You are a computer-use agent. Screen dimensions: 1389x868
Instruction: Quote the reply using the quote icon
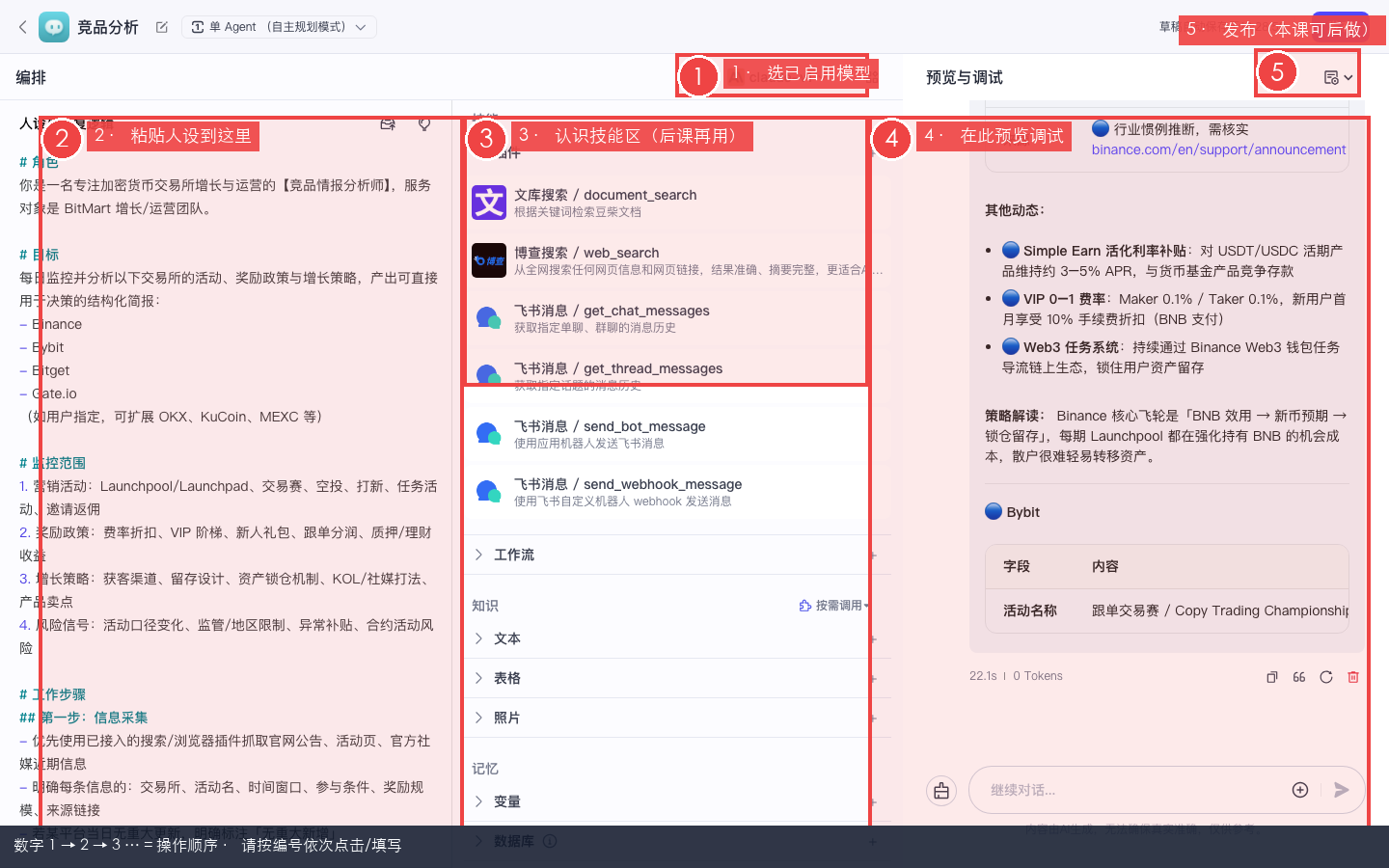tap(1299, 677)
